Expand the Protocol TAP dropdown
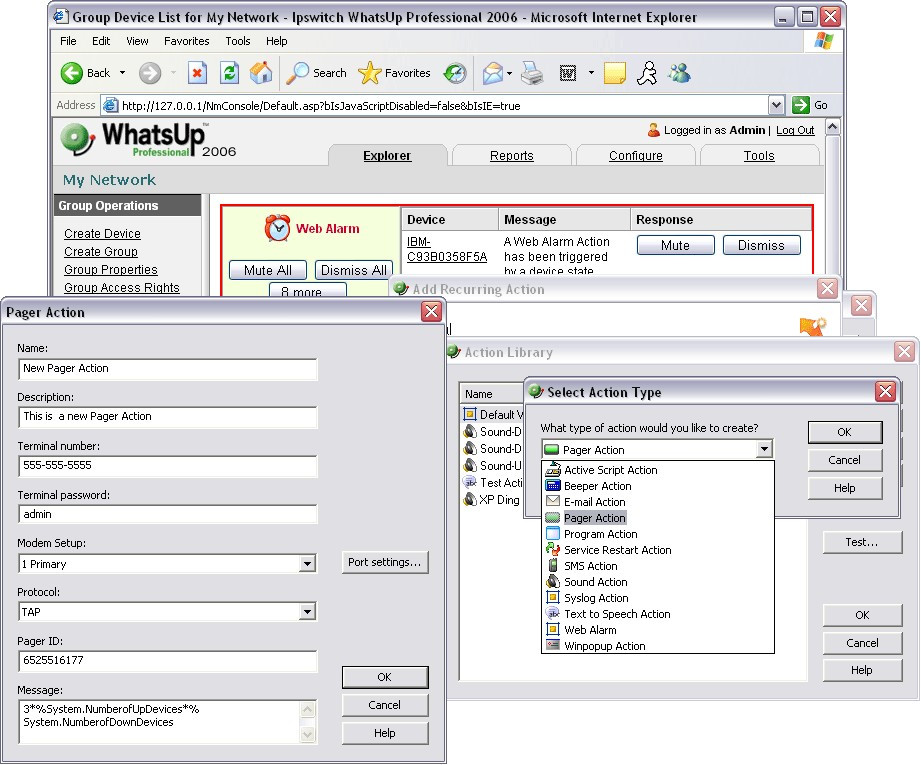 pos(307,612)
